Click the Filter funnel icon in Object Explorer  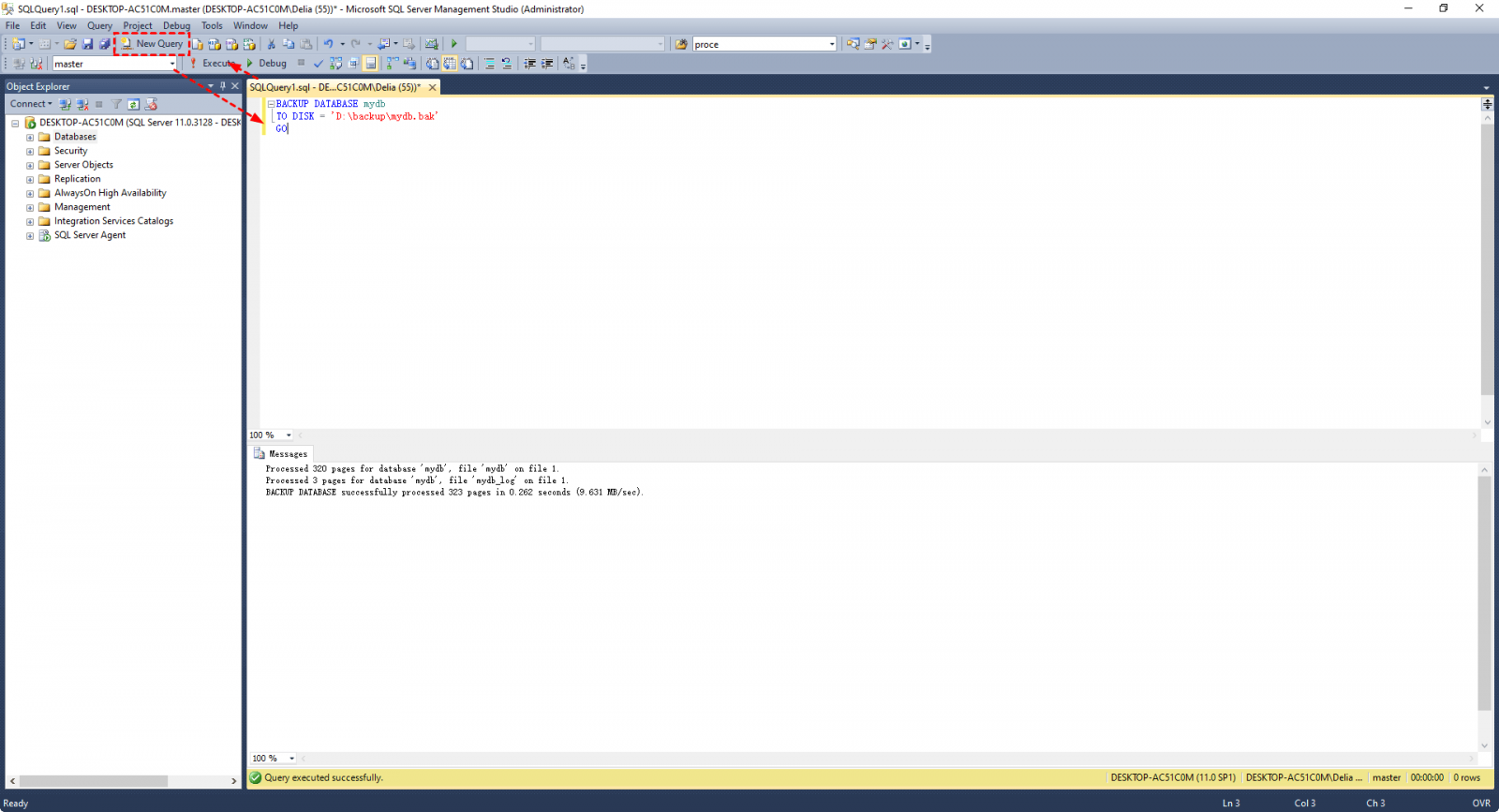click(x=116, y=104)
